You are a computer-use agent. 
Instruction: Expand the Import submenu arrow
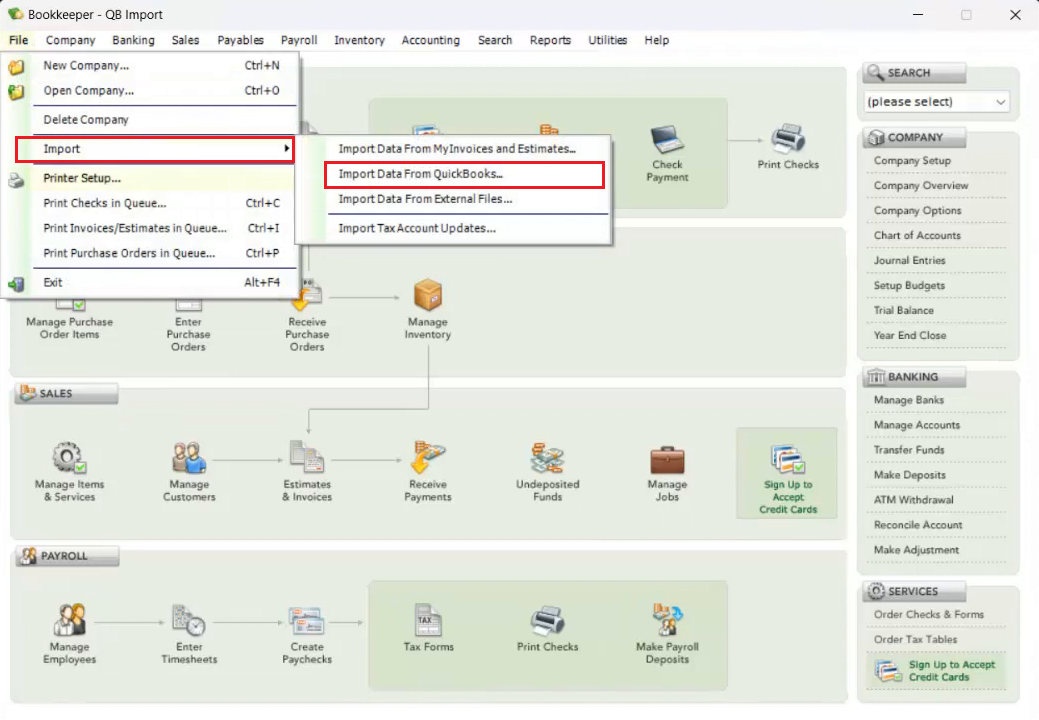tap(286, 148)
